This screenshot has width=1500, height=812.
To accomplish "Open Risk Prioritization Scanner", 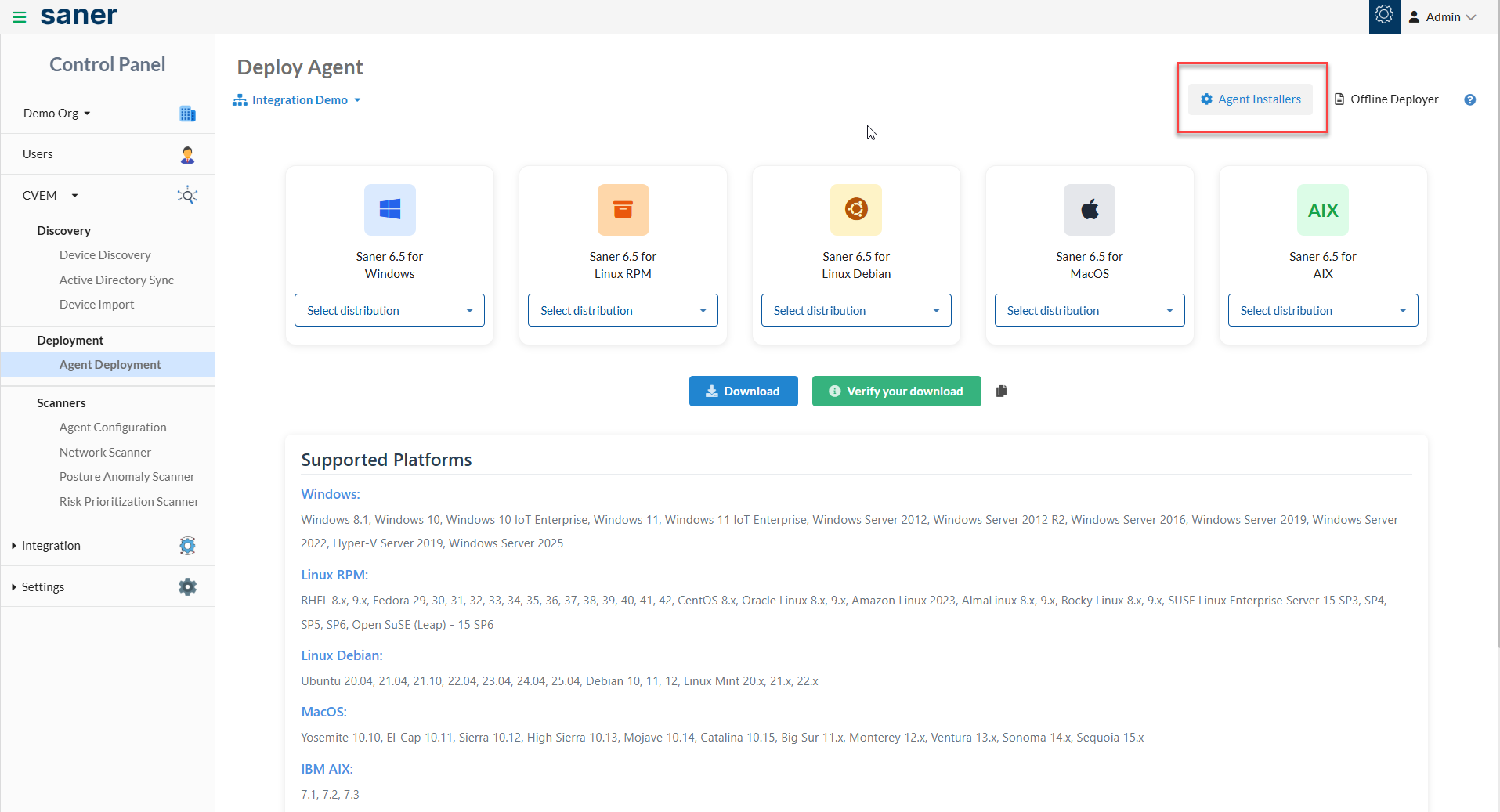I will (x=129, y=501).
